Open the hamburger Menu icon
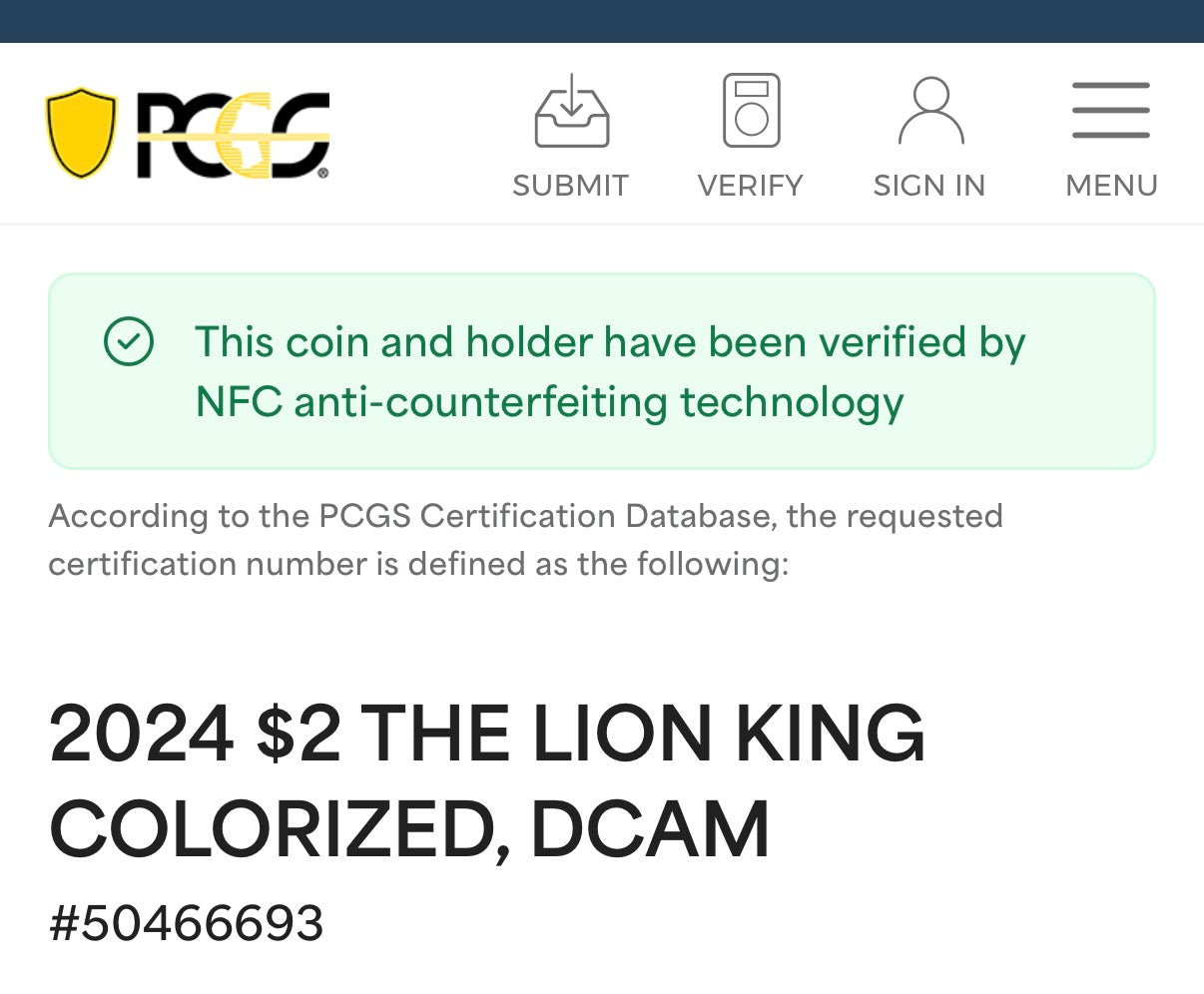 click(1110, 111)
